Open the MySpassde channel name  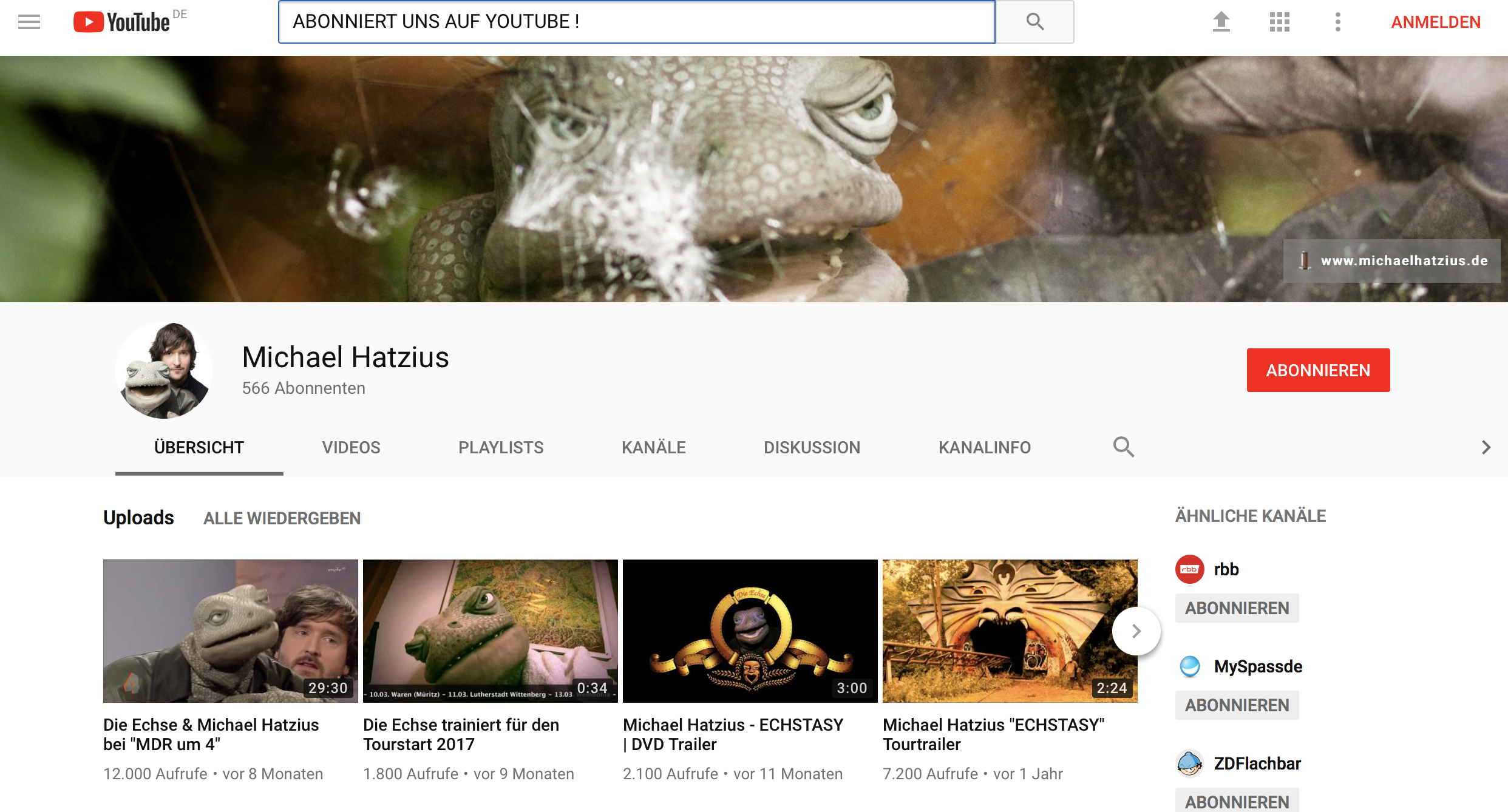pyautogui.click(x=1258, y=666)
